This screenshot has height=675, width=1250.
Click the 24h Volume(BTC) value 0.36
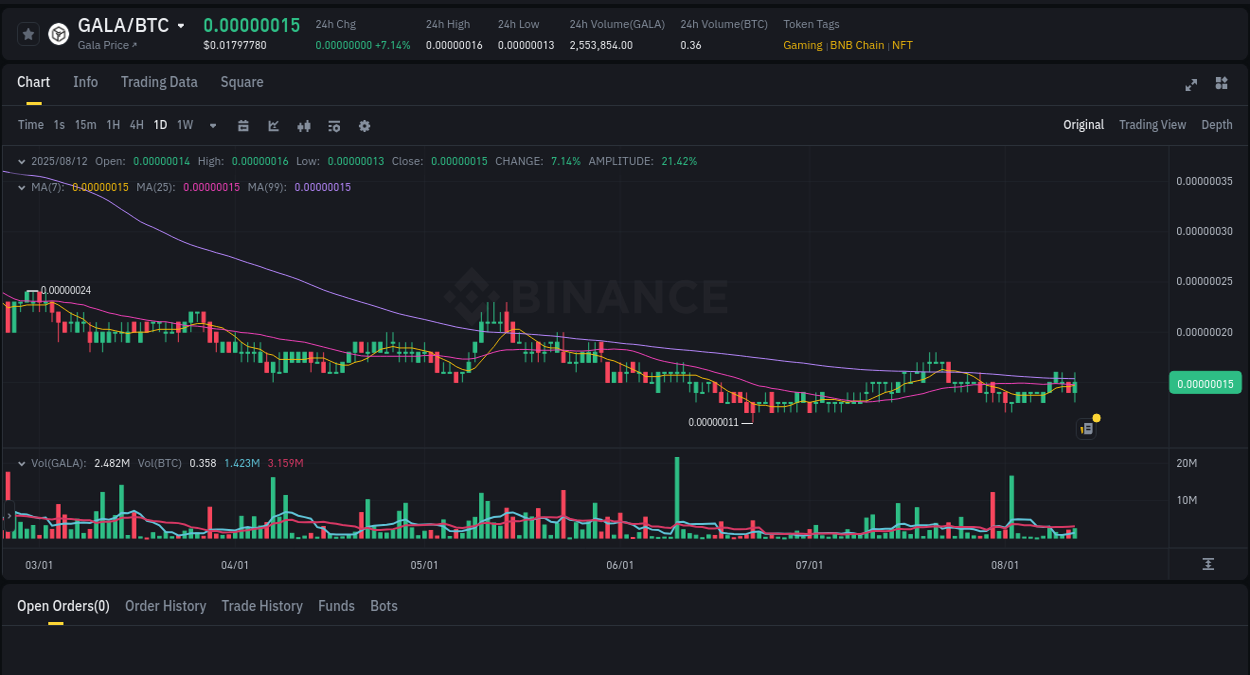pyautogui.click(x=691, y=45)
